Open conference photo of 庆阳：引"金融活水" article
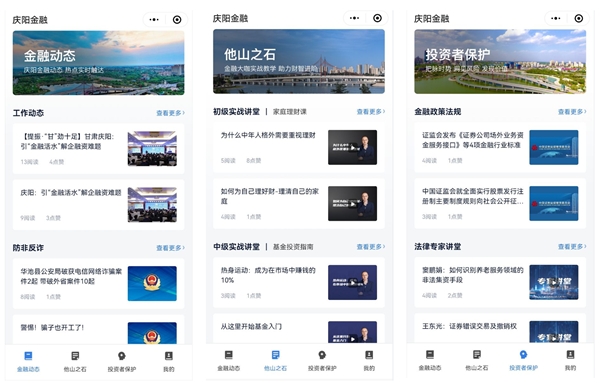The width and height of the screenshot is (600, 383). point(152,205)
